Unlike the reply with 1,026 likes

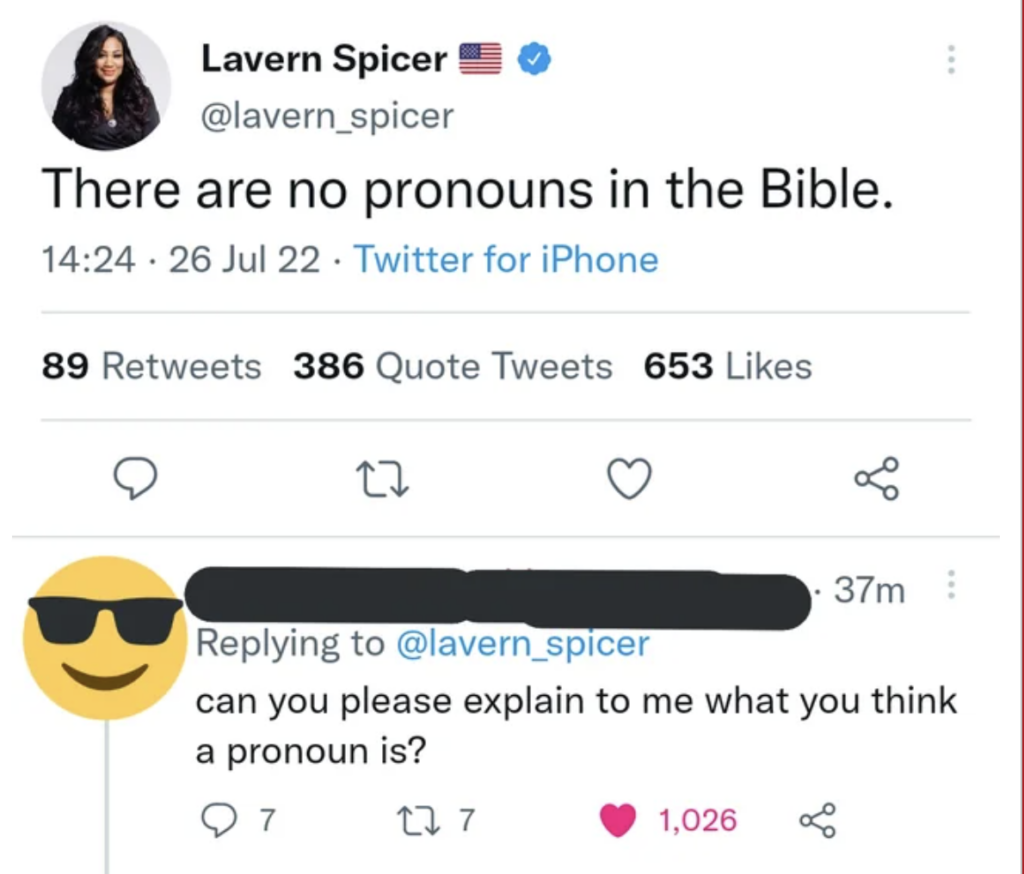[x=620, y=821]
